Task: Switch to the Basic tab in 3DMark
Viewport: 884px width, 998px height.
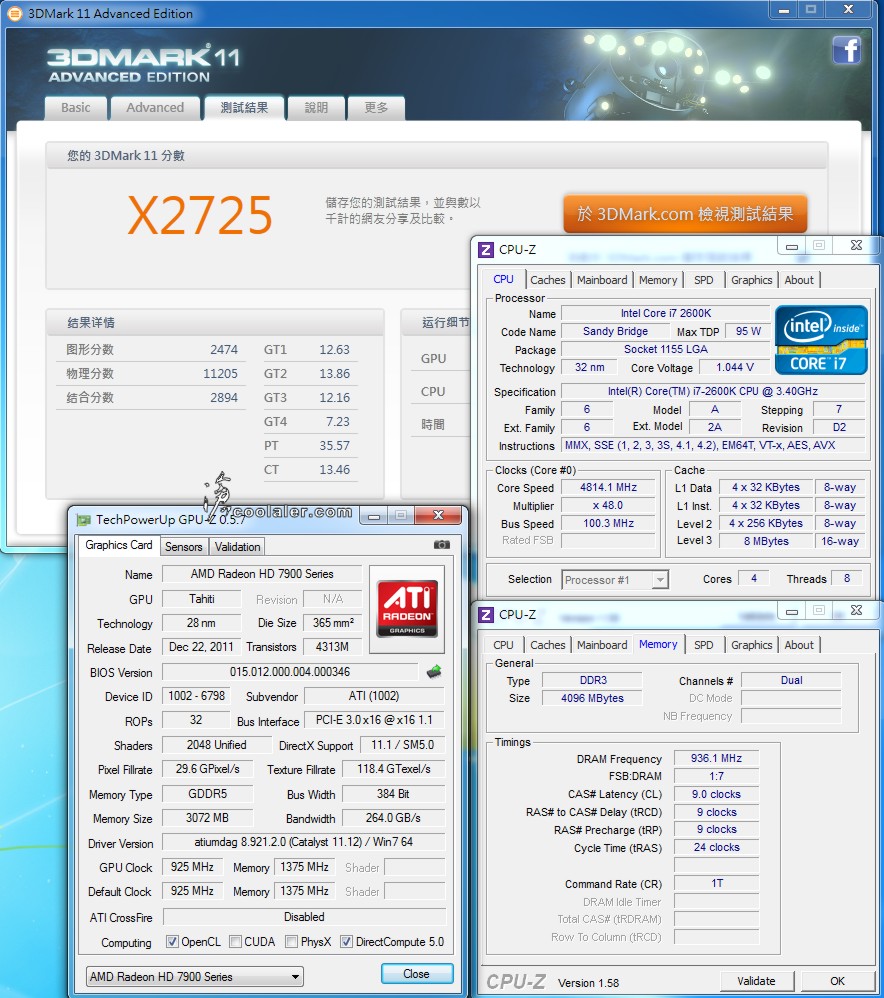Action: [x=76, y=108]
